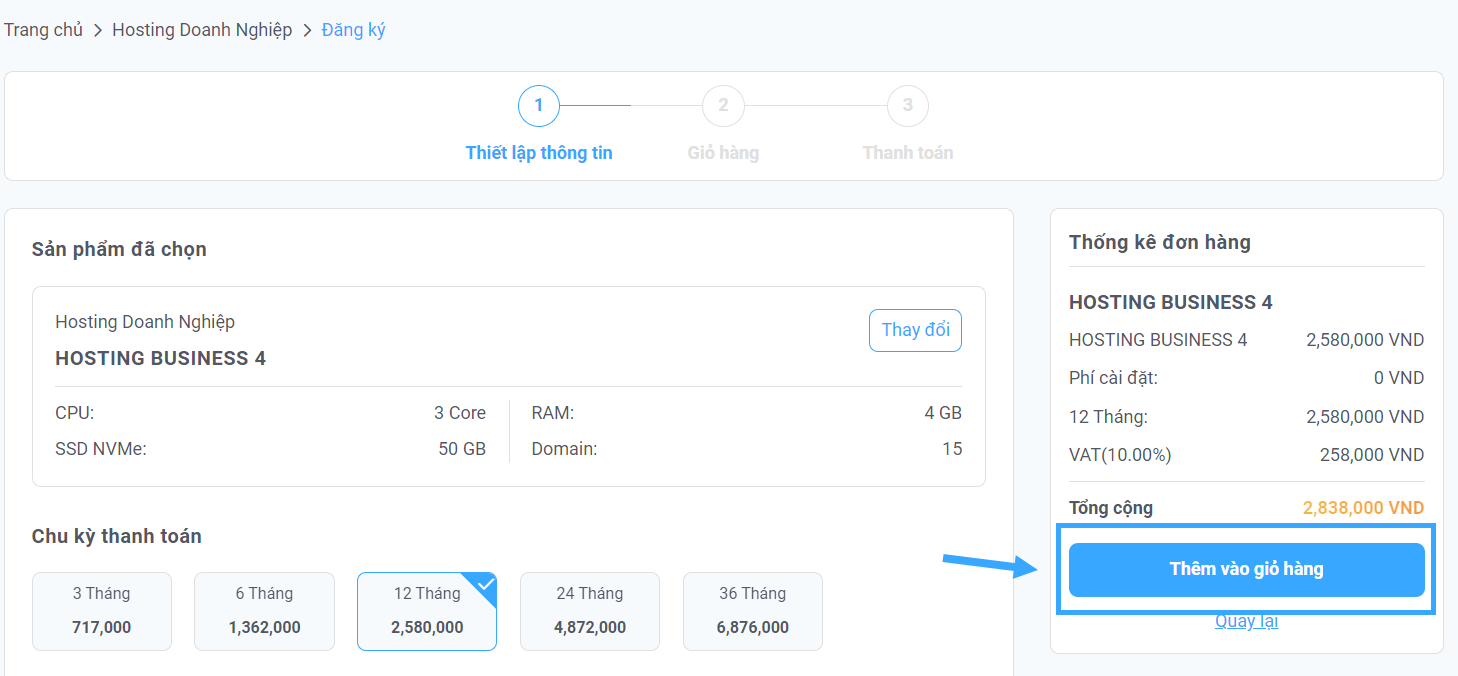
Task: Click the HOSTING BUSINESS 4 product title
Action: (x=161, y=358)
